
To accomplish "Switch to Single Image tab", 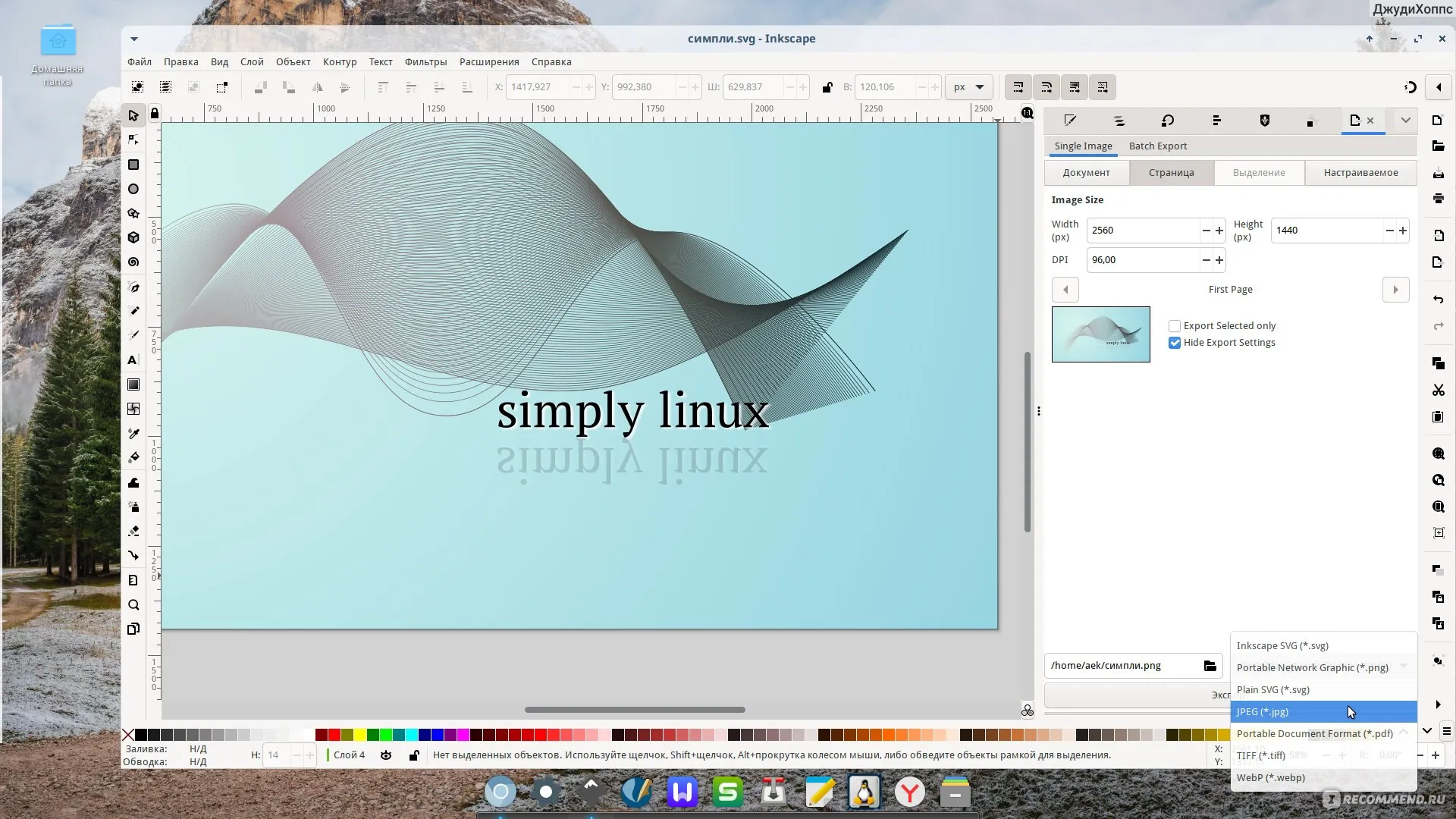I will 1083,146.
